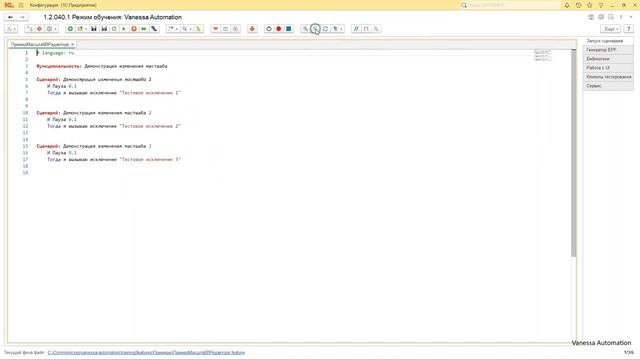
Task: Click the back arrow navigation button
Action: (11, 17)
